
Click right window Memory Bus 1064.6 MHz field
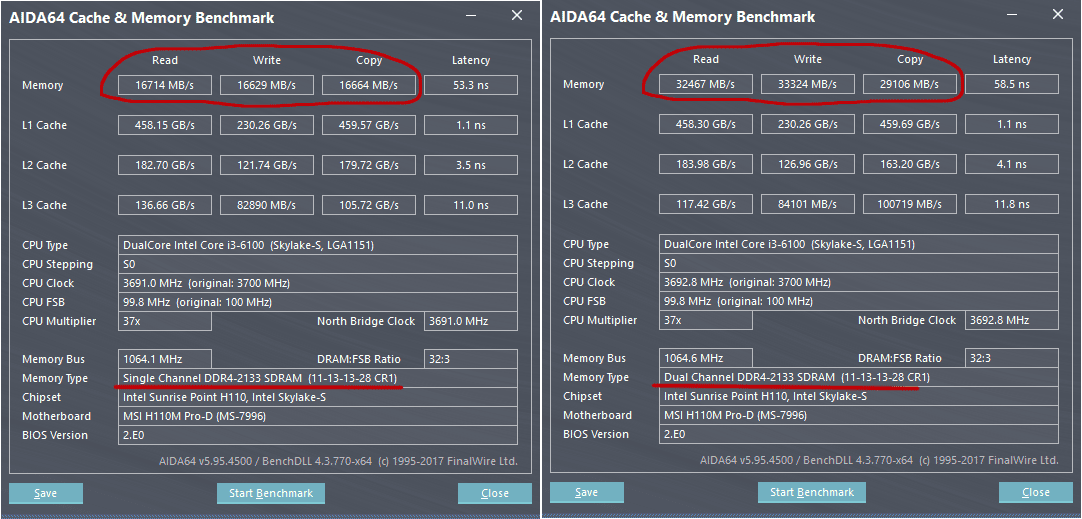tap(707, 358)
